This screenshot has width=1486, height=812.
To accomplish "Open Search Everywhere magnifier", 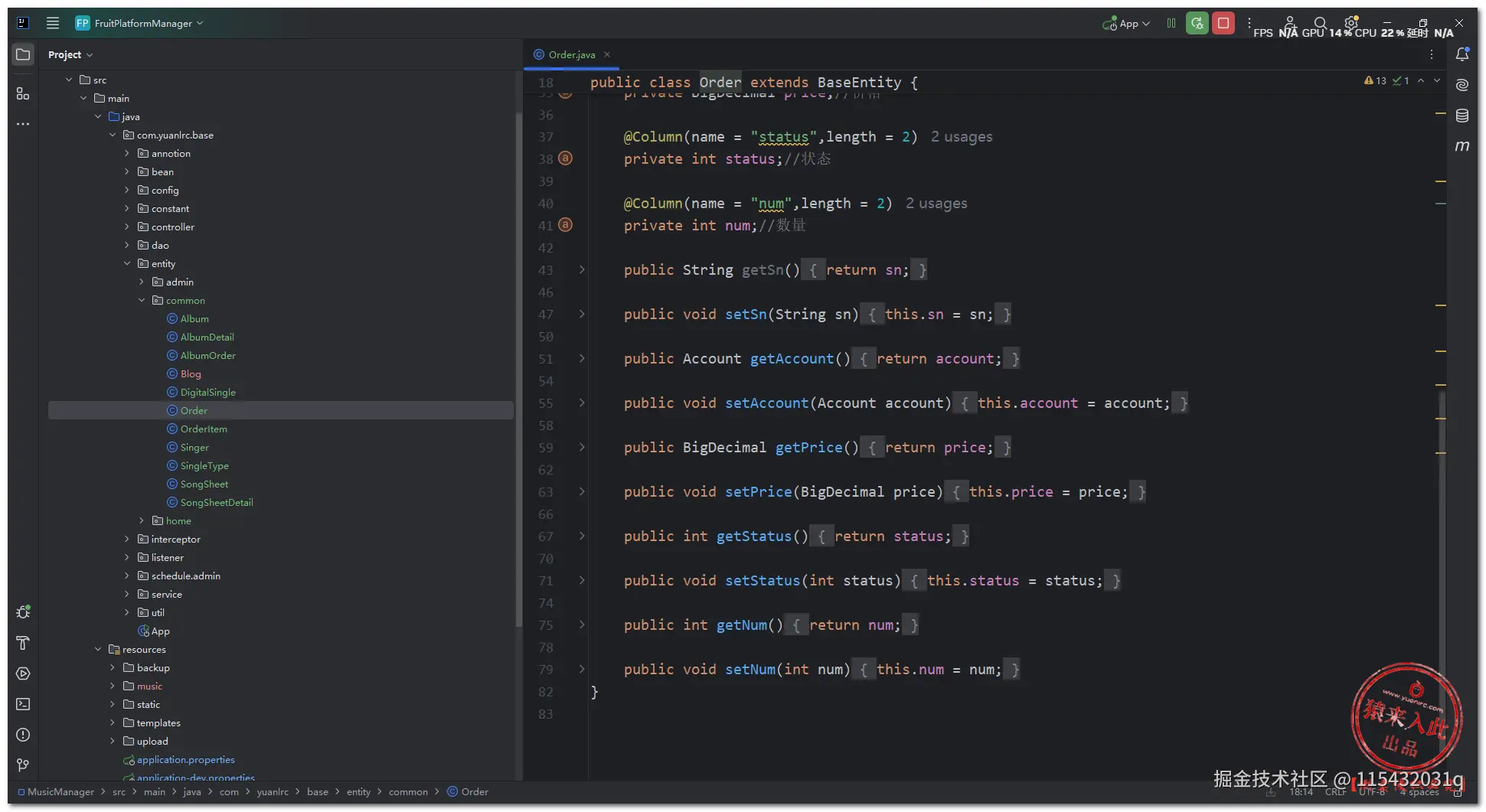I will tap(1321, 23).
